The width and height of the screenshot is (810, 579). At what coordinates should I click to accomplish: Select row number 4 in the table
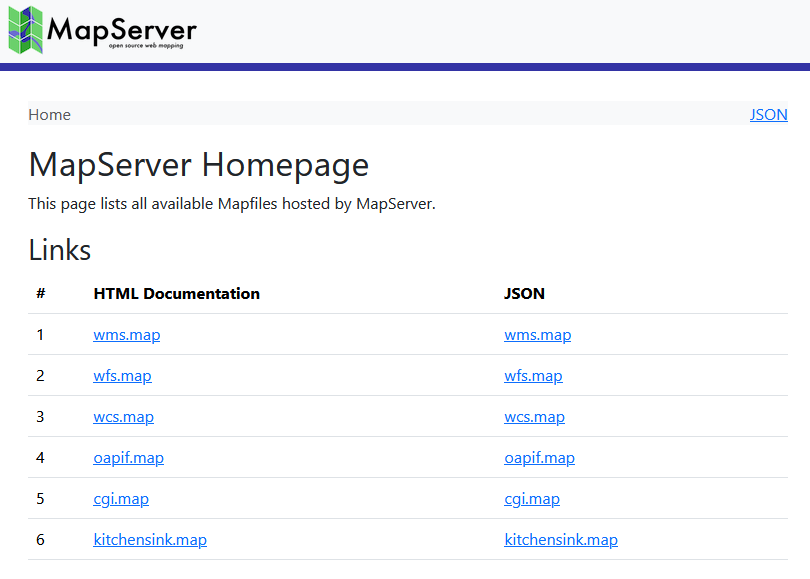40,457
